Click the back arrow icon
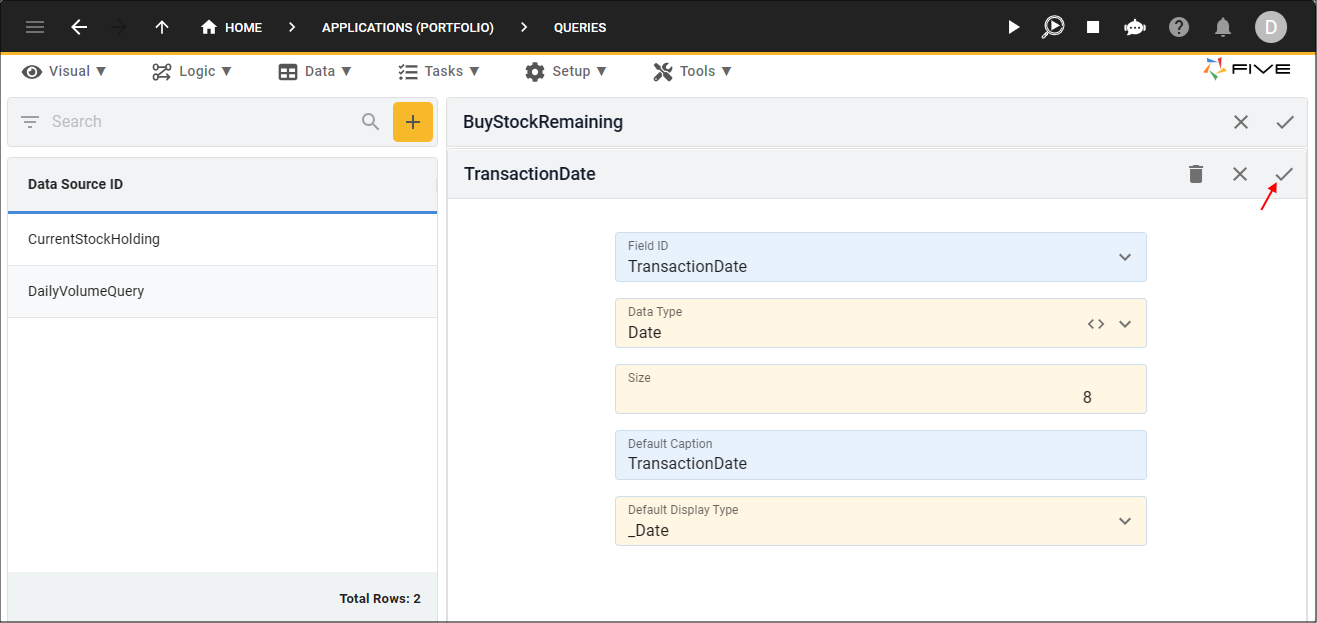 pos(79,27)
